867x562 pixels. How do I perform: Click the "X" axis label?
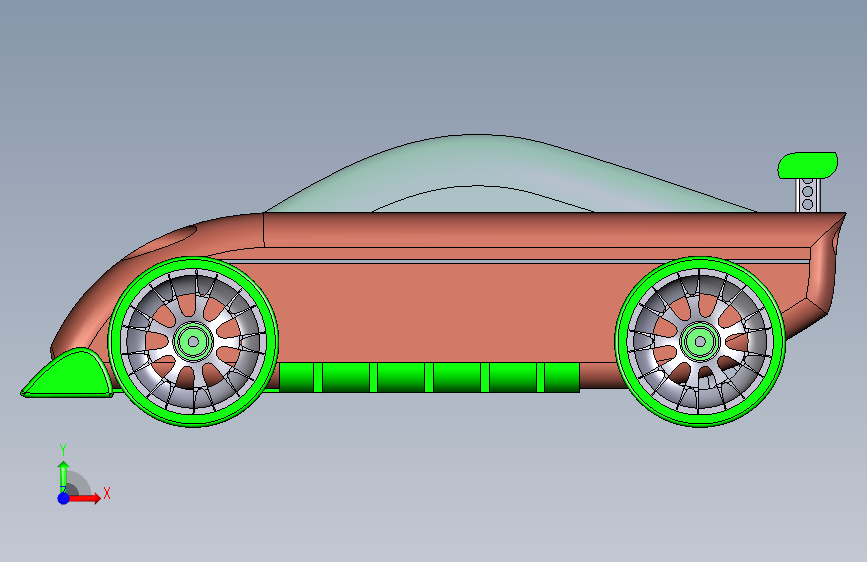pos(107,493)
